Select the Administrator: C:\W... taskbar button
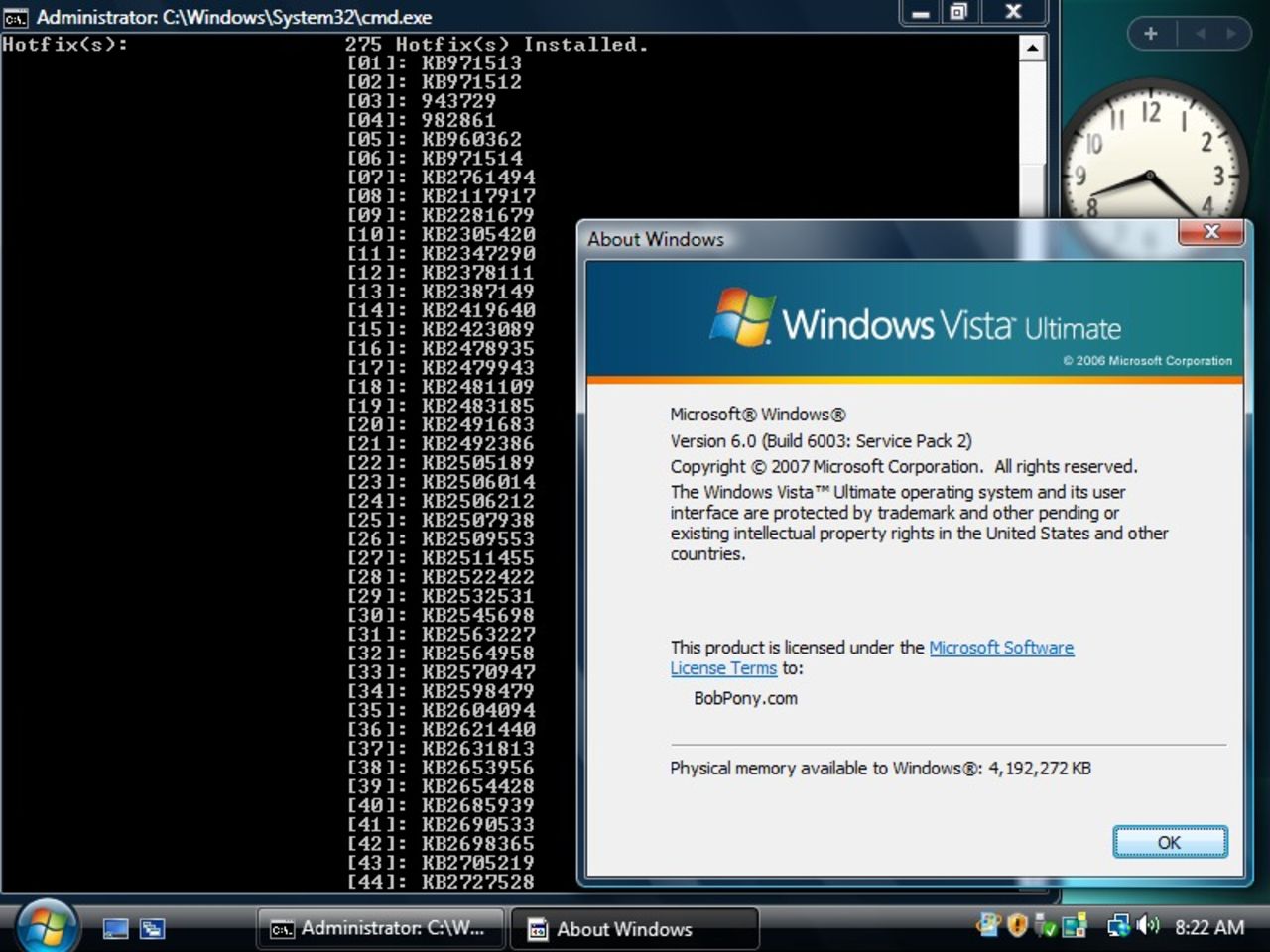1270x952 pixels. (x=380, y=928)
